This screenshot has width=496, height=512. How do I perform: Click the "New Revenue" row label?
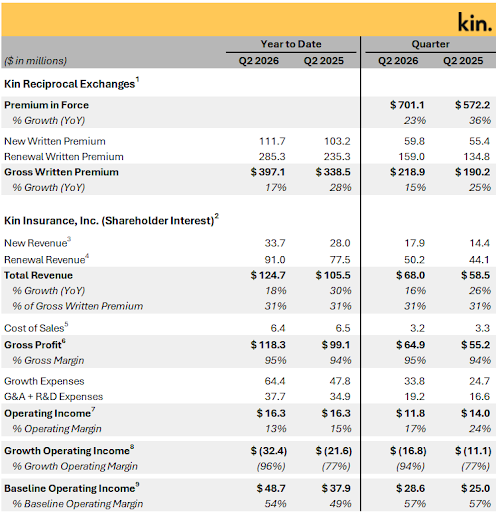click(x=37, y=243)
